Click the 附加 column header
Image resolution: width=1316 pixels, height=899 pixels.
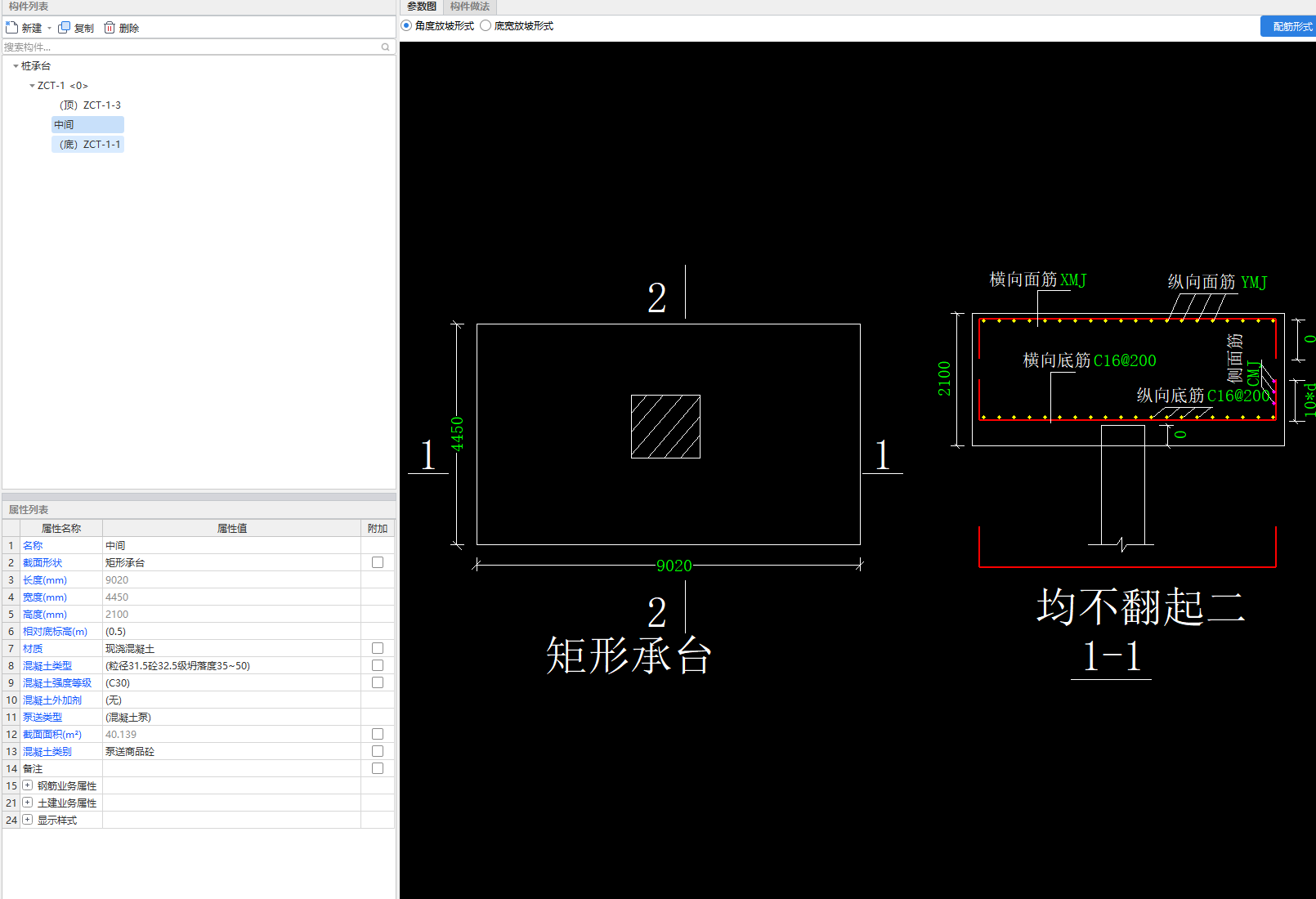(x=378, y=528)
